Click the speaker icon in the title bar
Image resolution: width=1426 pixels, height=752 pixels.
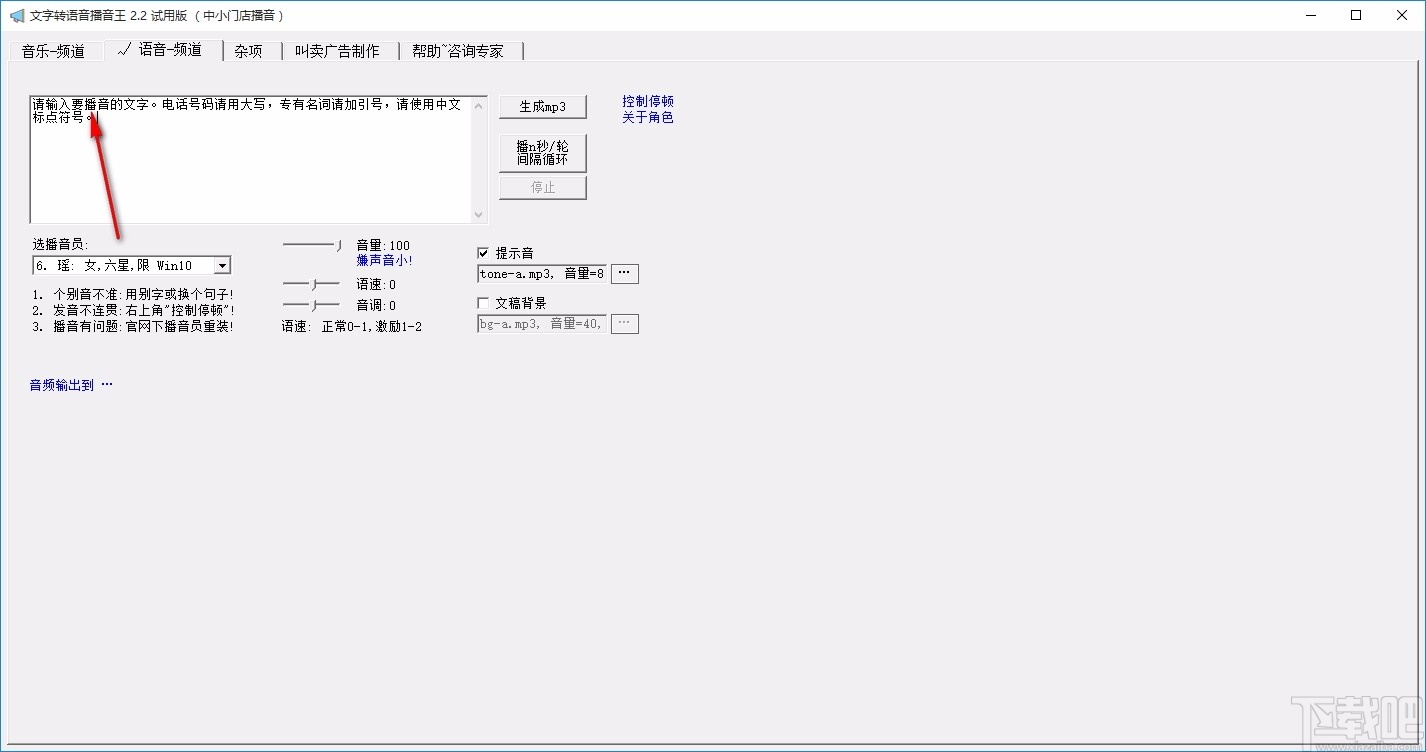tap(17, 15)
